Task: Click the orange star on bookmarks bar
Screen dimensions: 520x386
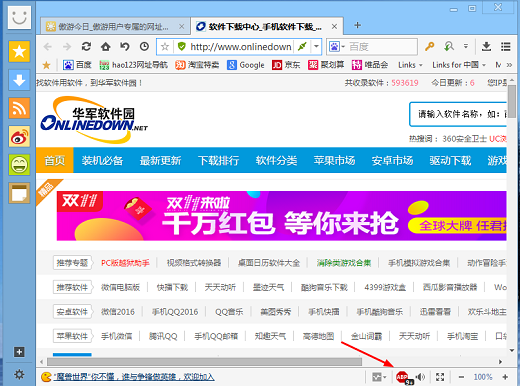Action: [x=46, y=65]
